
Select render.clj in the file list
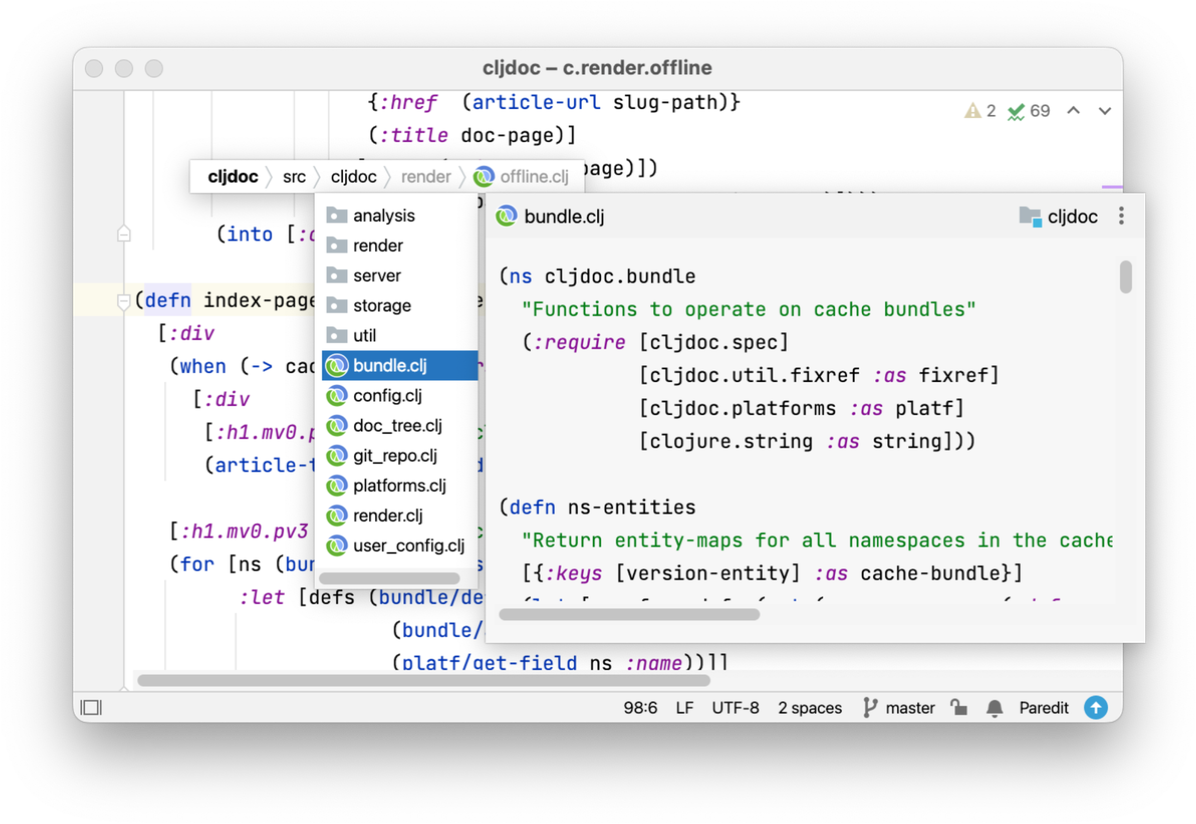coord(400,516)
